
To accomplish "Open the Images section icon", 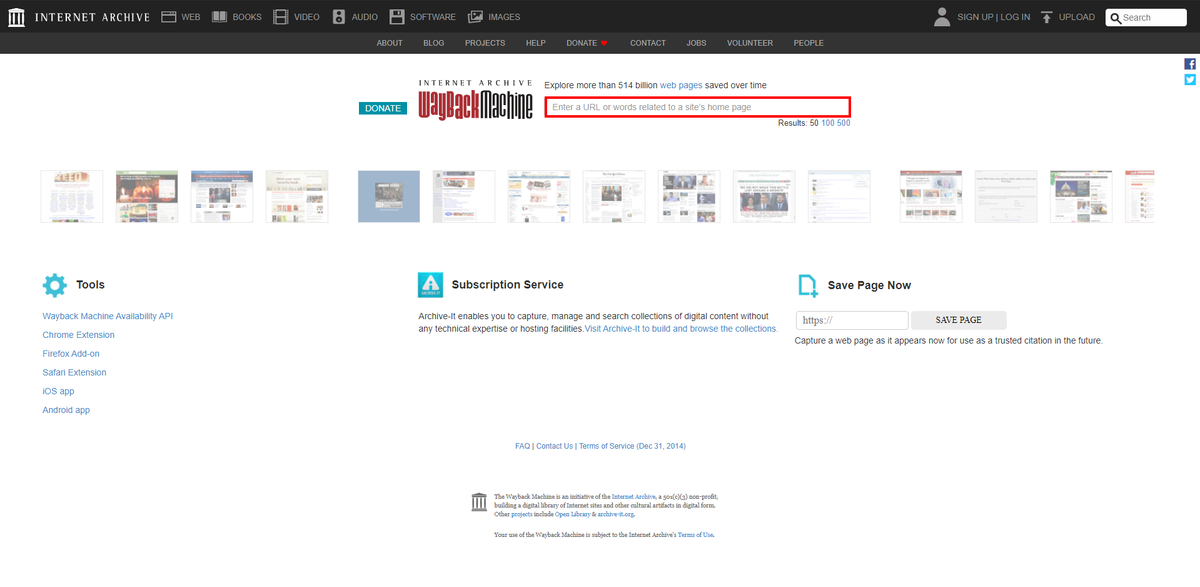I will click(476, 17).
